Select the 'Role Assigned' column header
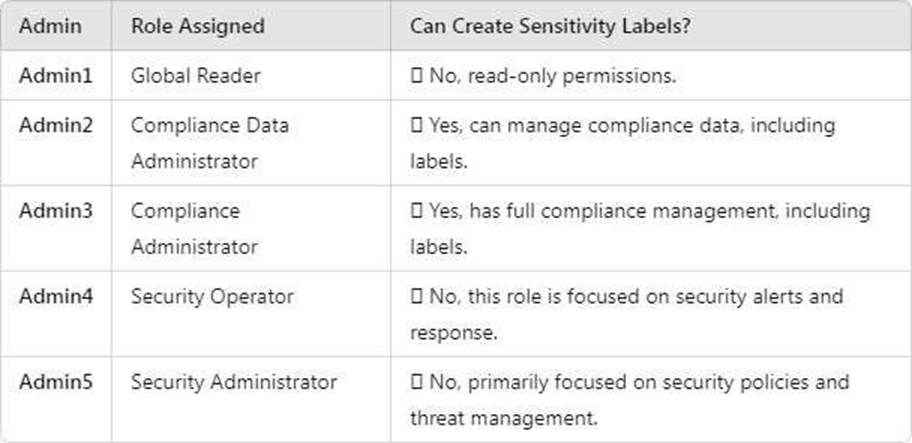912x443 pixels. (197, 26)
